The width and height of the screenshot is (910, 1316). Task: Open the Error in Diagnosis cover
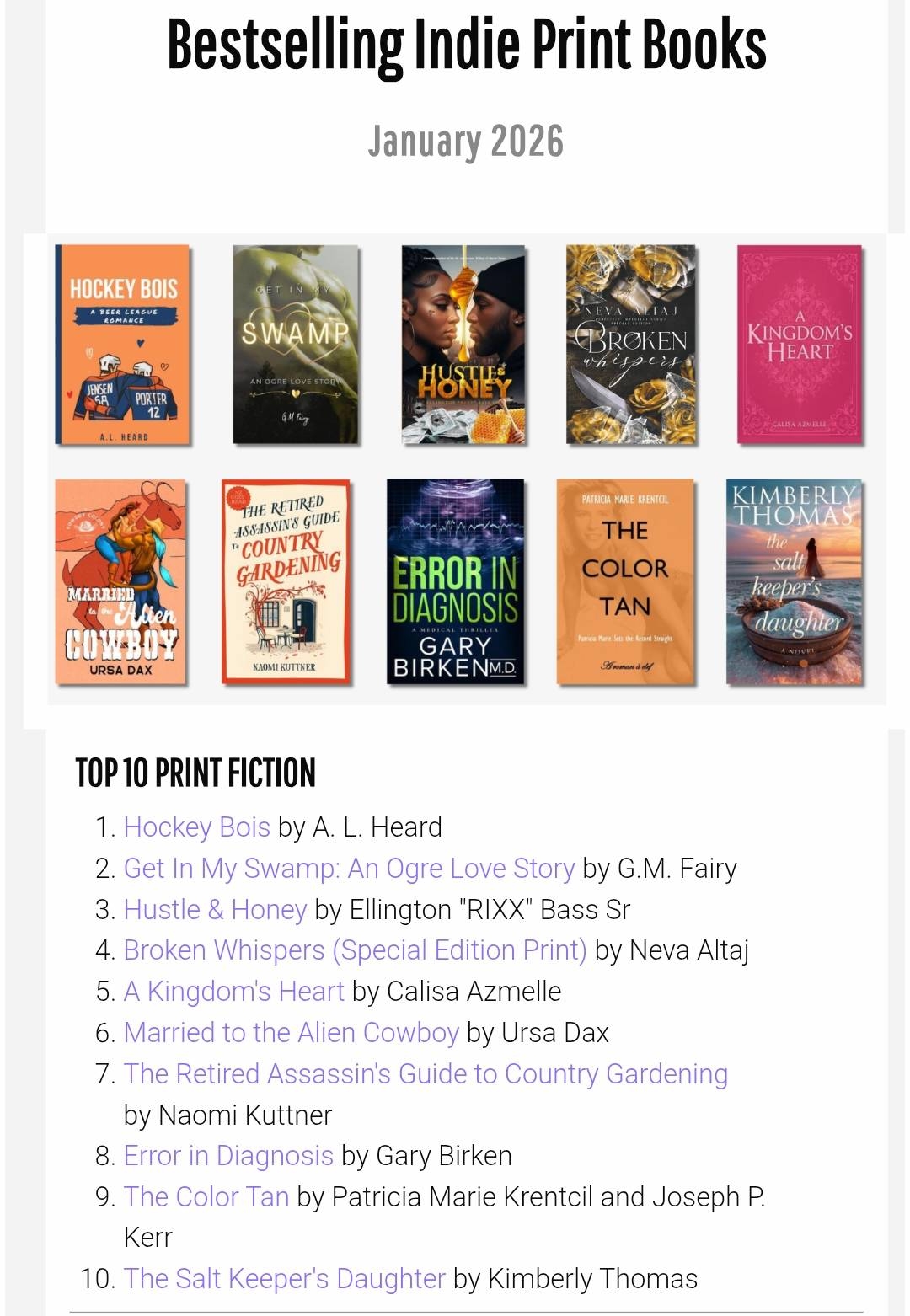pos(456,581)
